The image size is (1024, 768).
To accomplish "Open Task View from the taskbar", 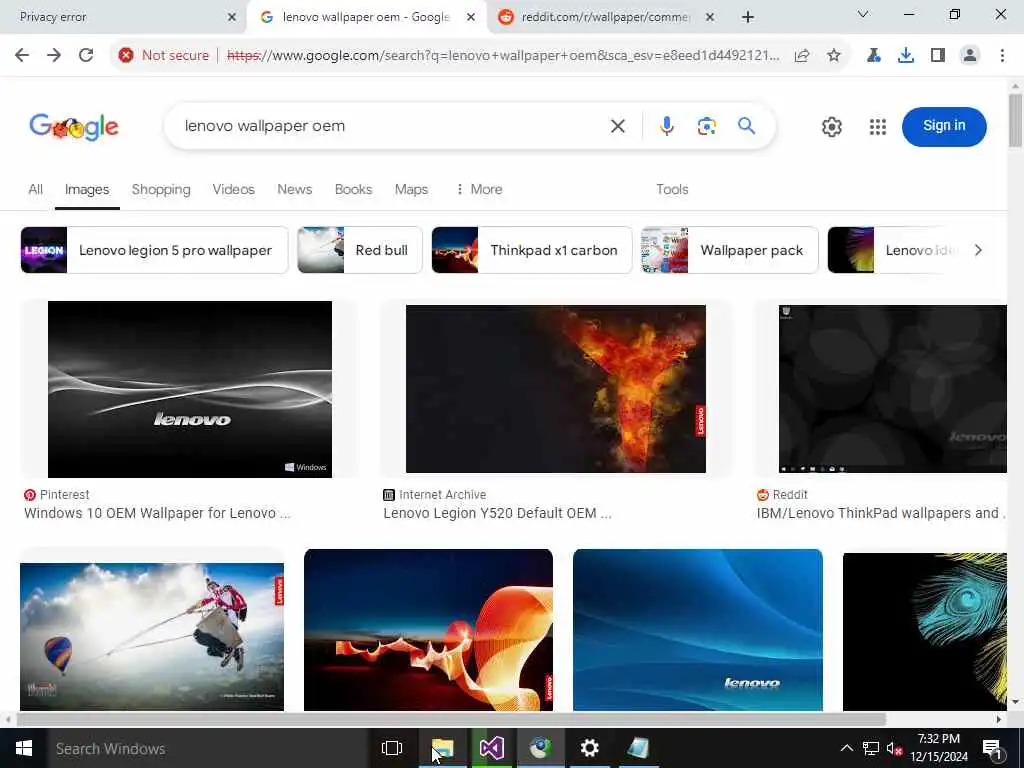I will (x=392, y=748).
